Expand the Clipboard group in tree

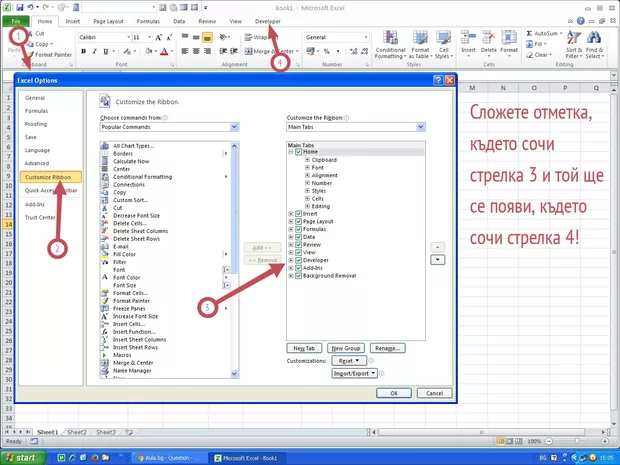click(307, 160)
